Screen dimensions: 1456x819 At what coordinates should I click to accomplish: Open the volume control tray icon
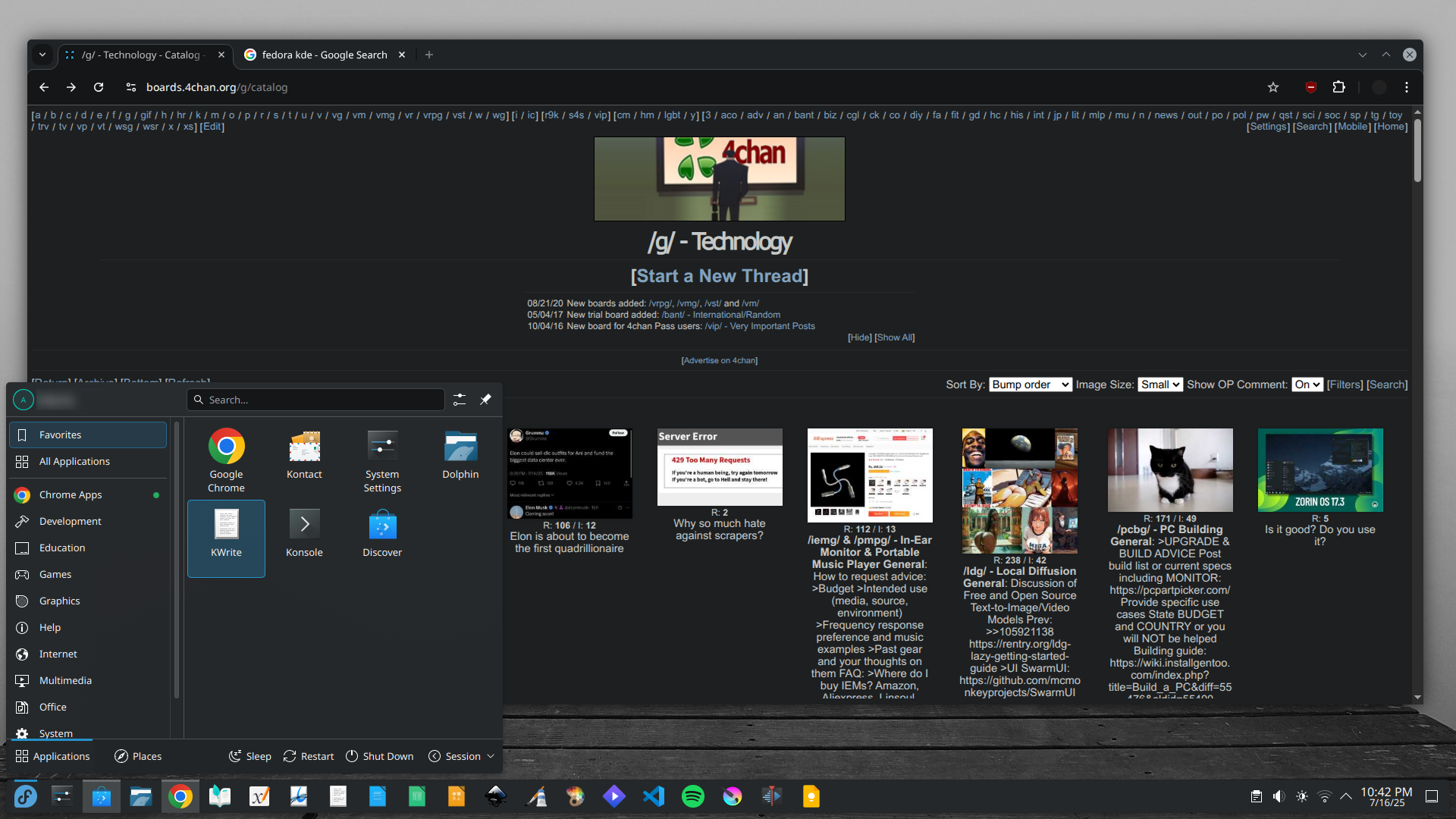coord(1279,796)
